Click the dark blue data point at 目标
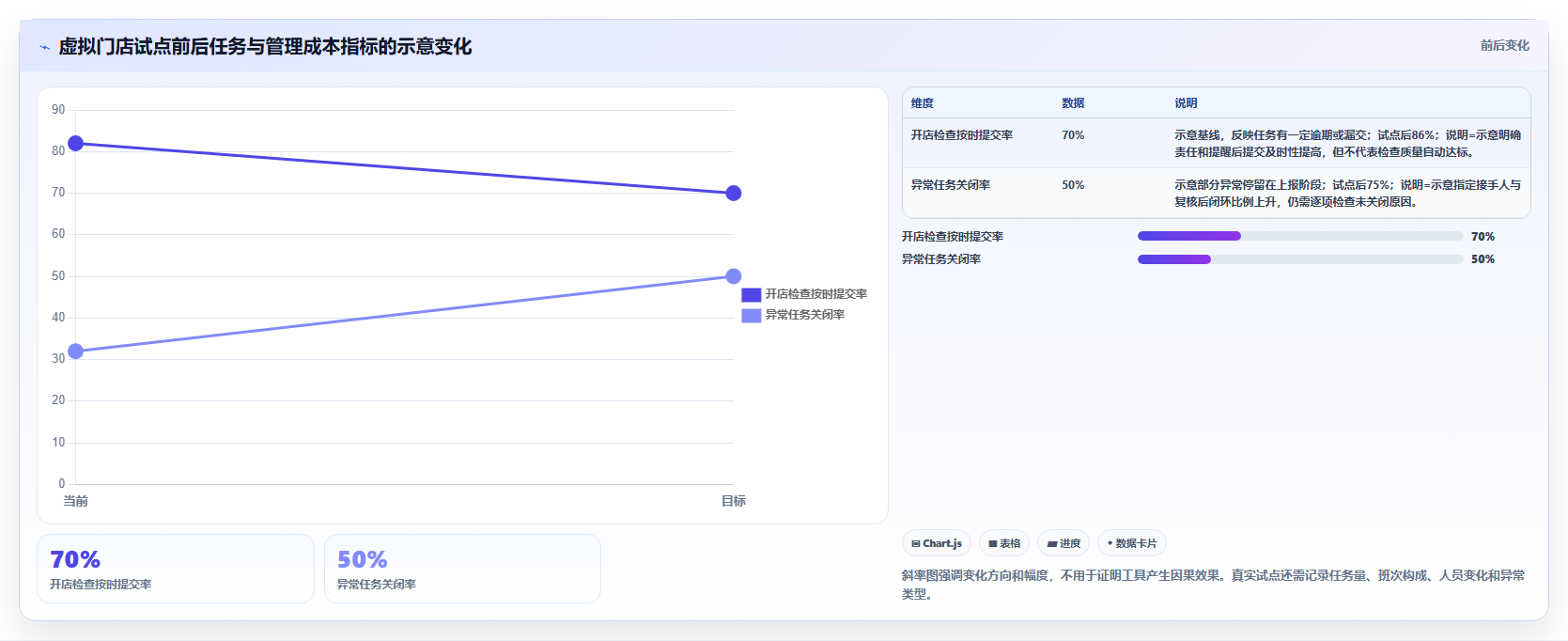The height and width of the screenshot is (641, 1568). (734, 193)
